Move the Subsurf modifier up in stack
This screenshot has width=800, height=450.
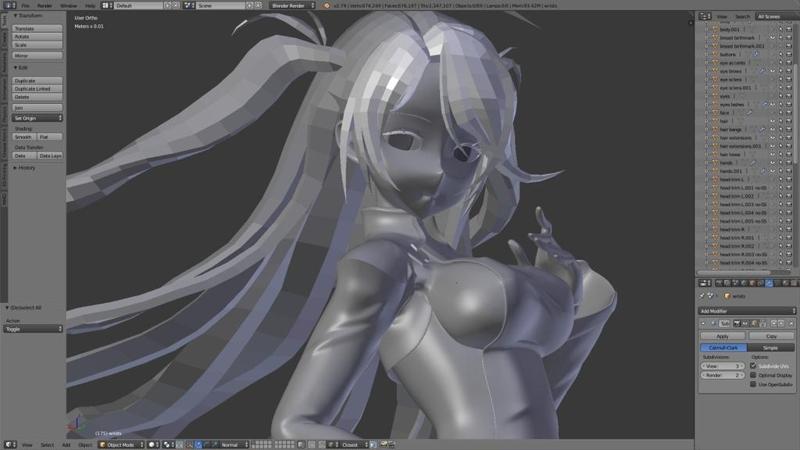point(774,323)
